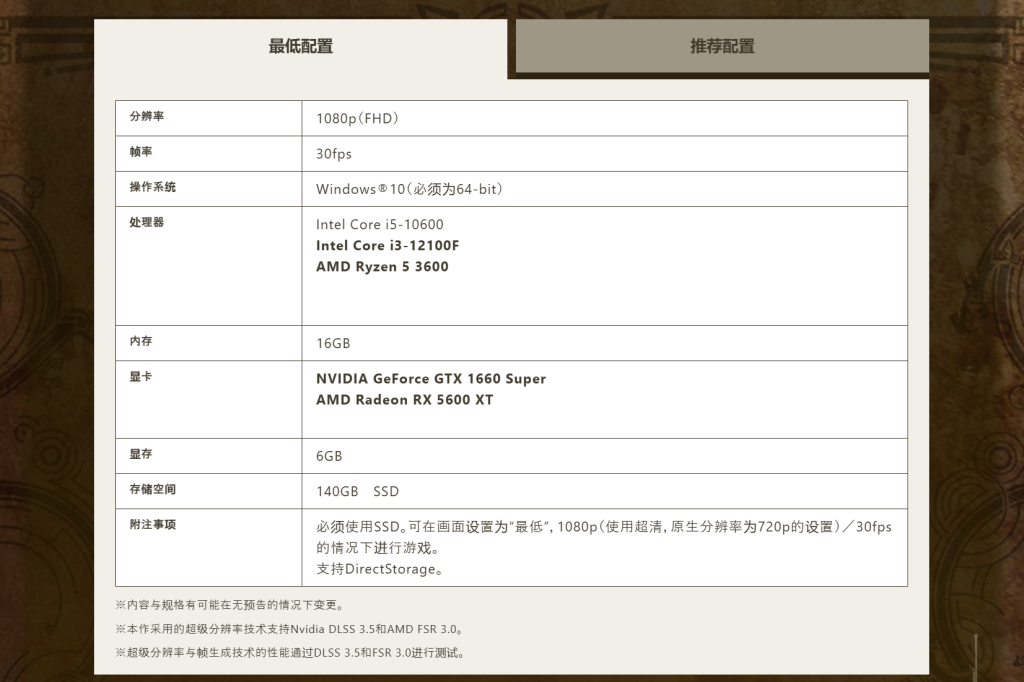Click the 30fps value
The height and width of the screenshot is (682, 1024).
coord(334,154)
